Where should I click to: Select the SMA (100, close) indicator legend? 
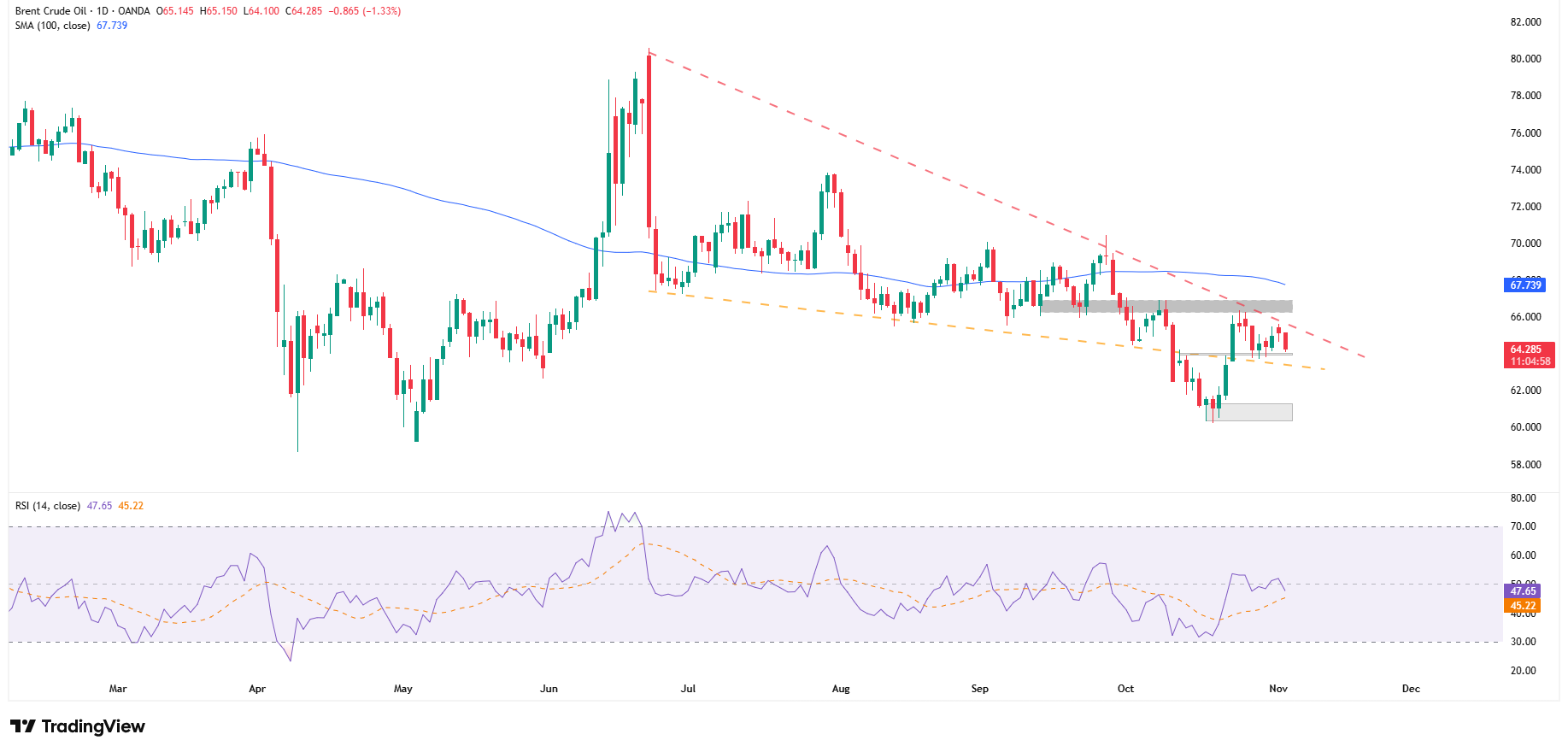click(52, 26)
